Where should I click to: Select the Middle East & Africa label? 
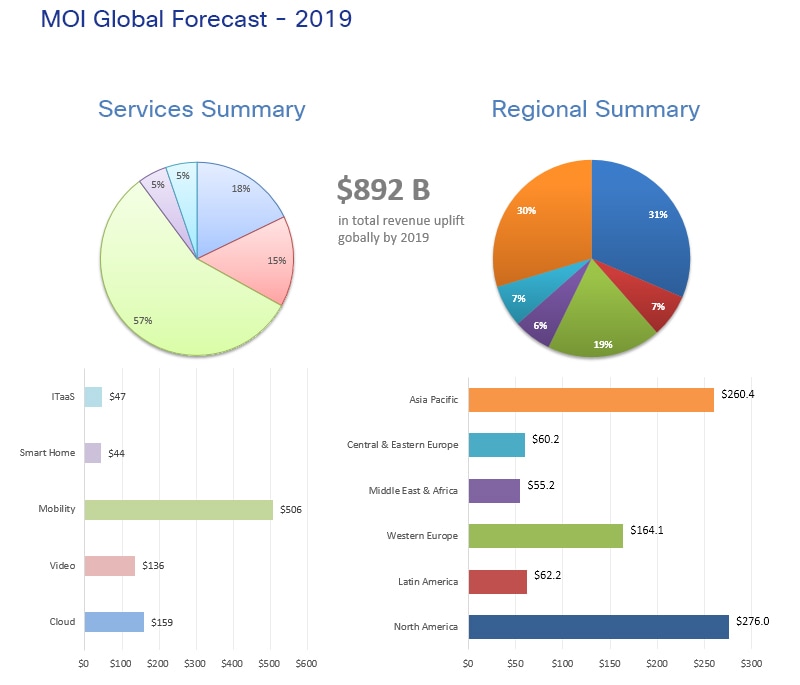point(414,490)
